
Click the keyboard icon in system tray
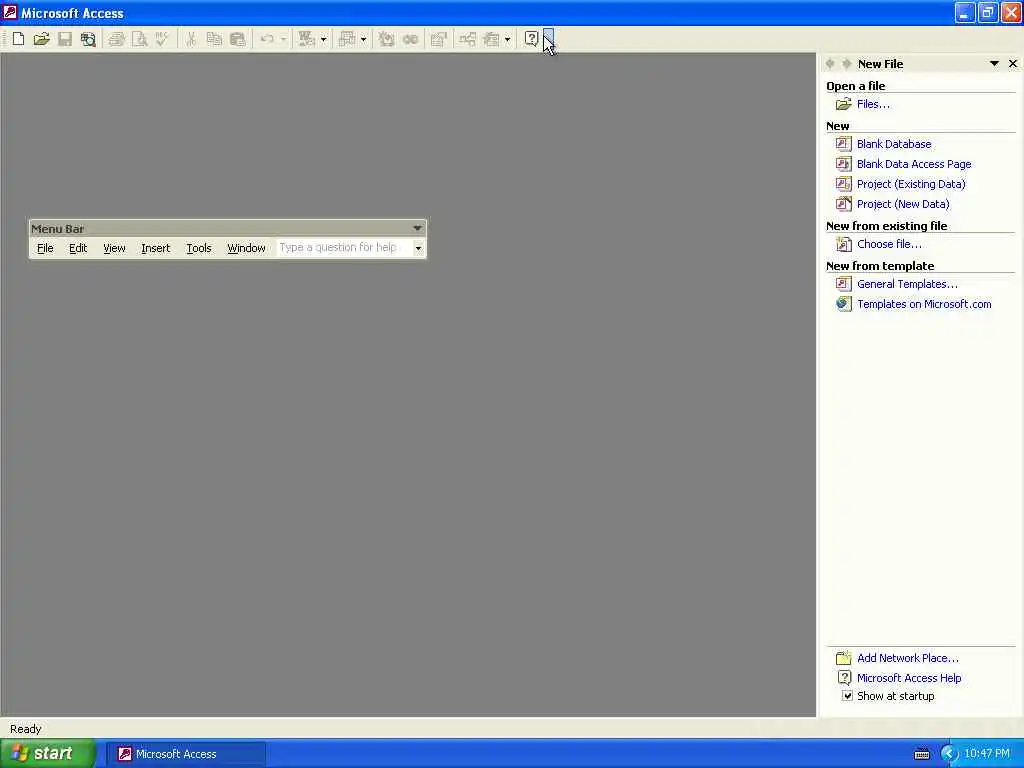(921, 754)
